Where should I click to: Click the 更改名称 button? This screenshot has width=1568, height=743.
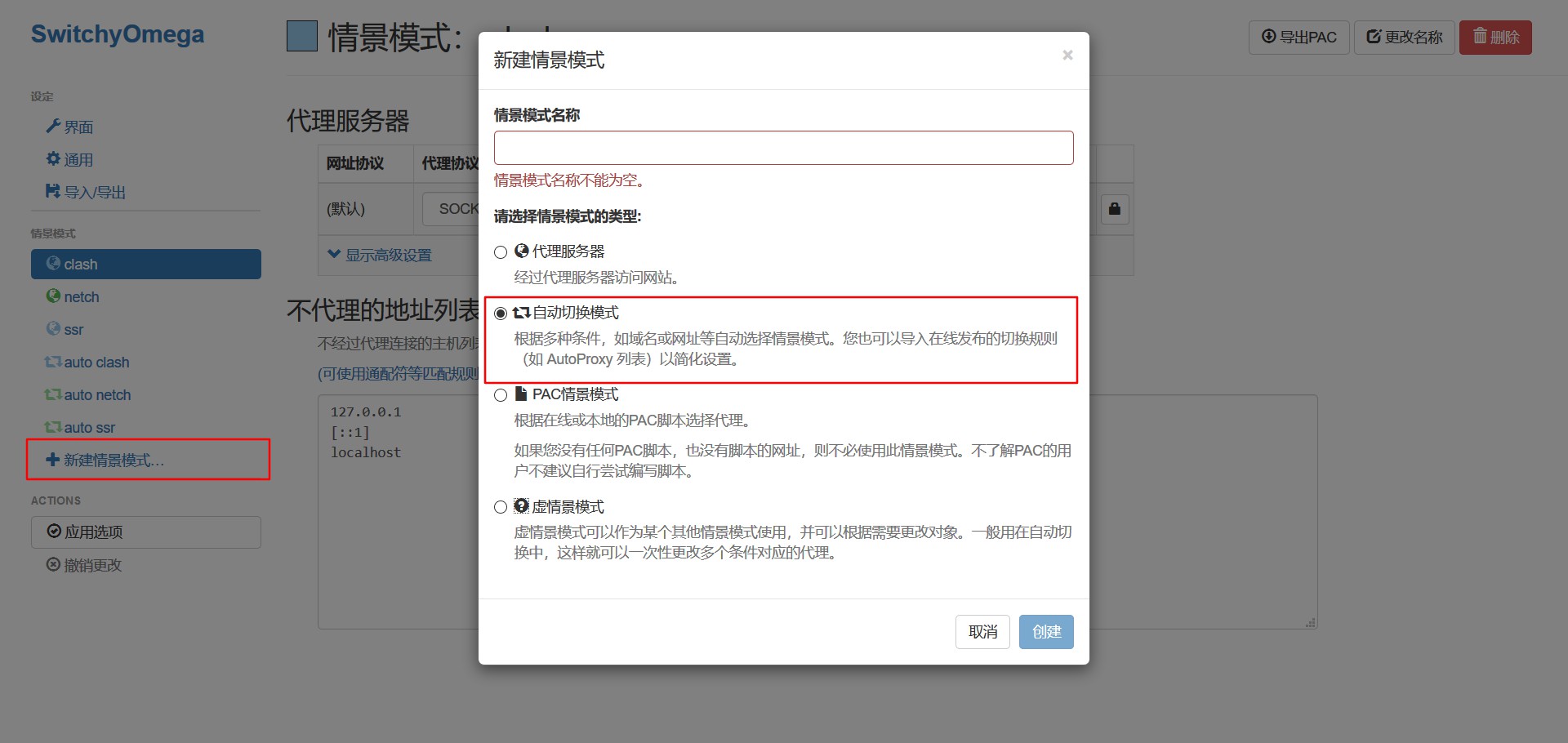click(1404, 38)
